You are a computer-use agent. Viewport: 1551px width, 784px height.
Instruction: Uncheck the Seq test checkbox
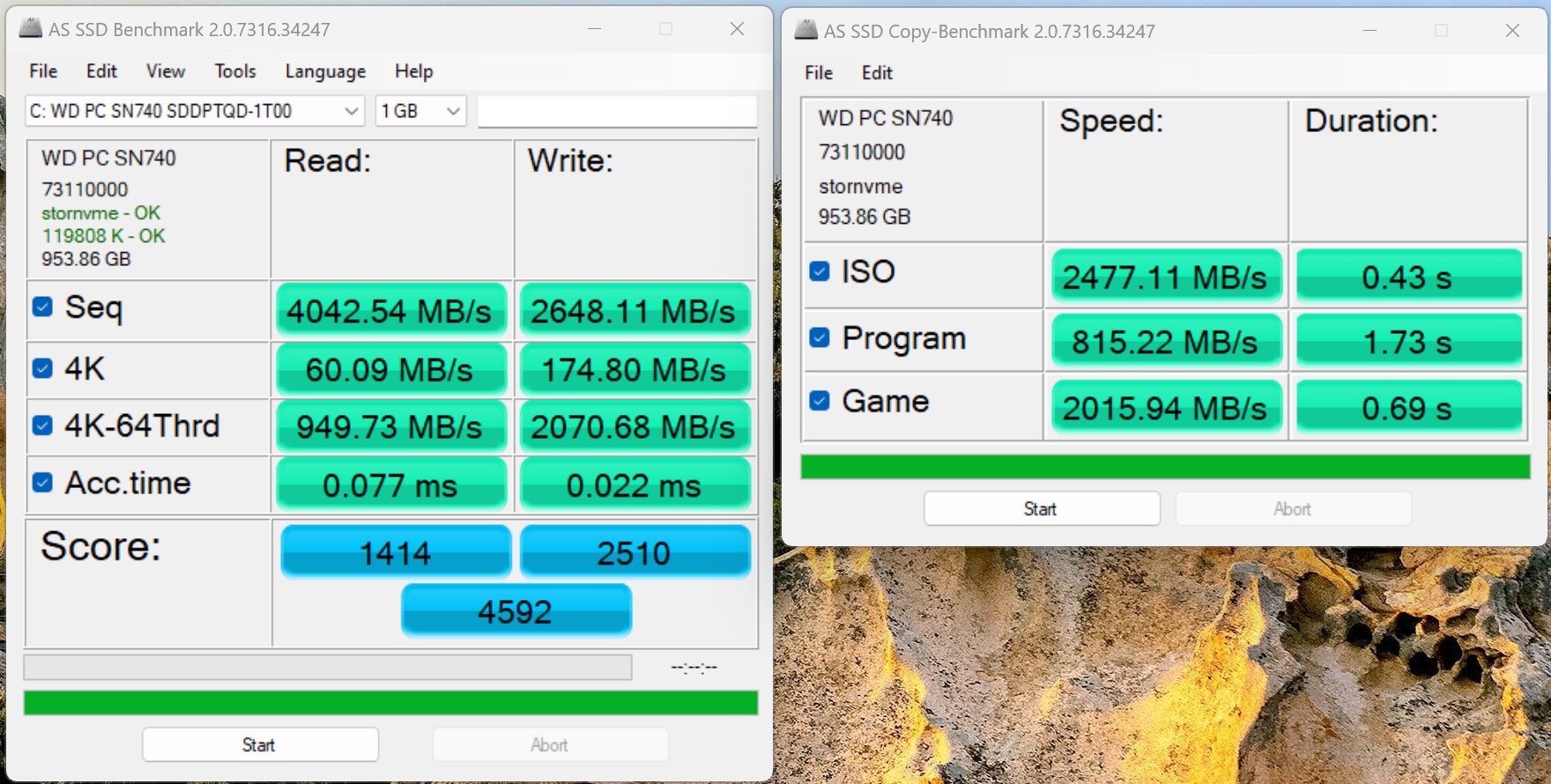42,307
